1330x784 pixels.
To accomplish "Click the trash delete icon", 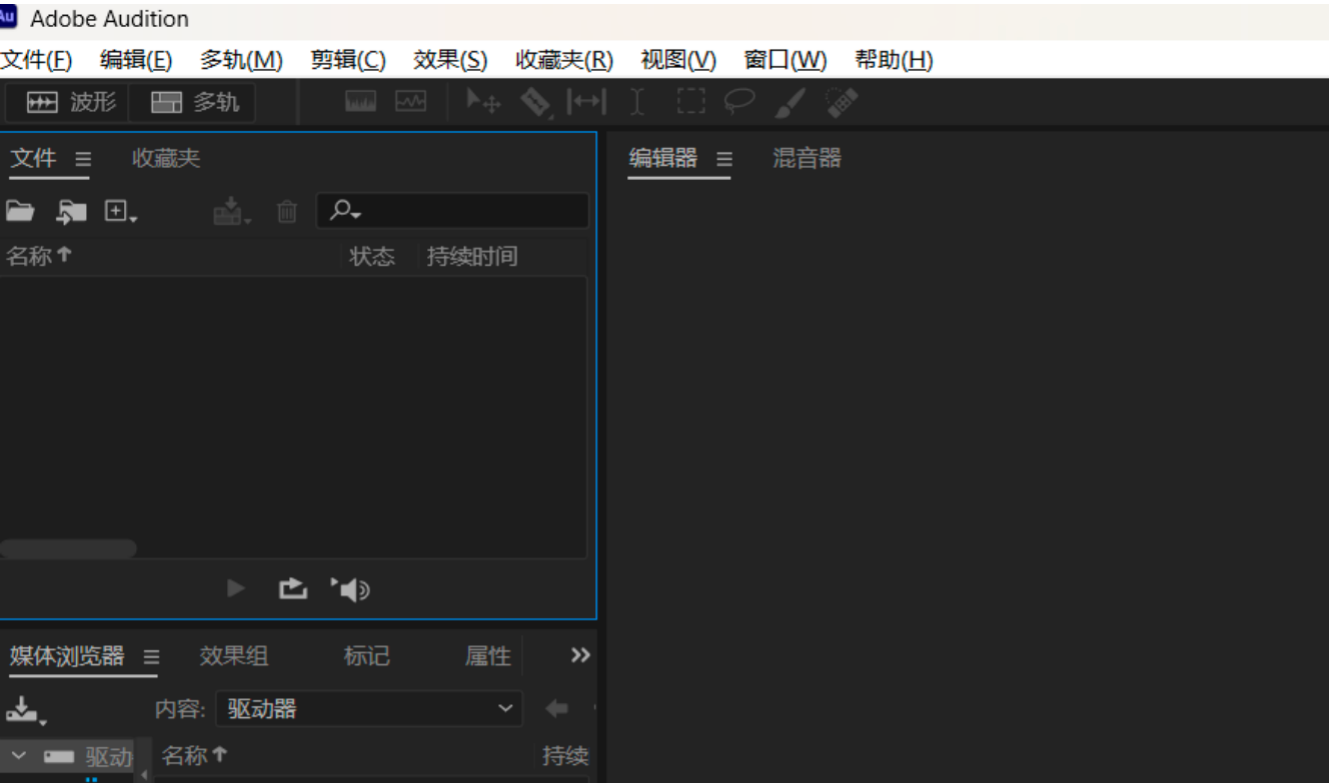I will (x=287, y=211).
